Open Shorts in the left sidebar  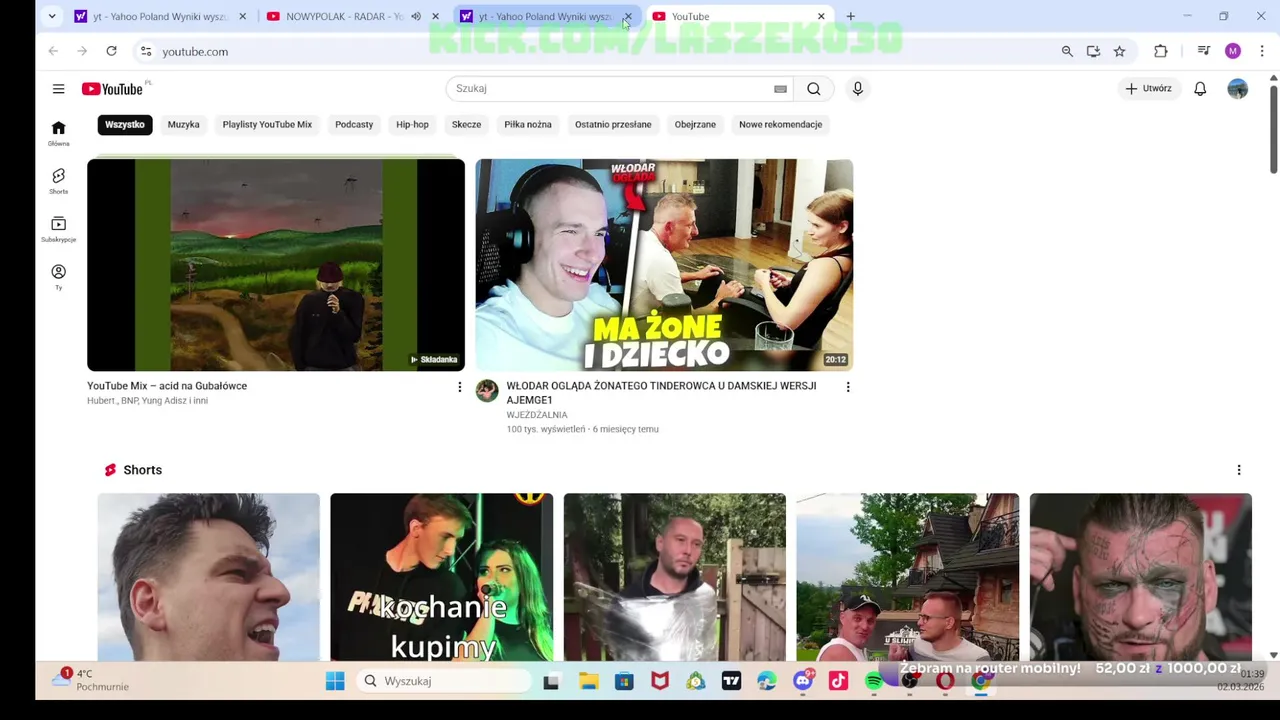click(58, 181)
